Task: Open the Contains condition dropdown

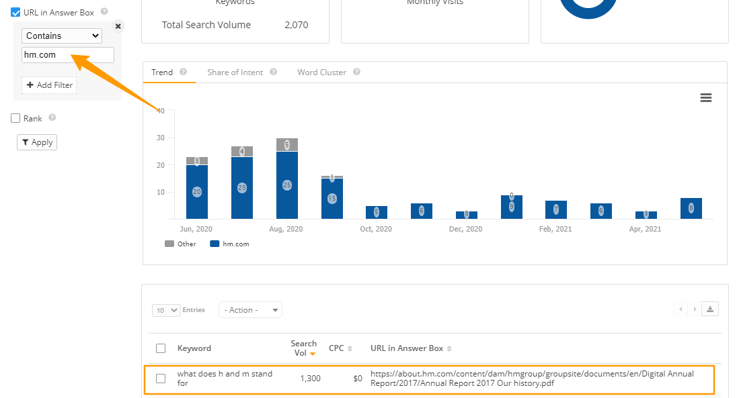Action: (62, 36)
